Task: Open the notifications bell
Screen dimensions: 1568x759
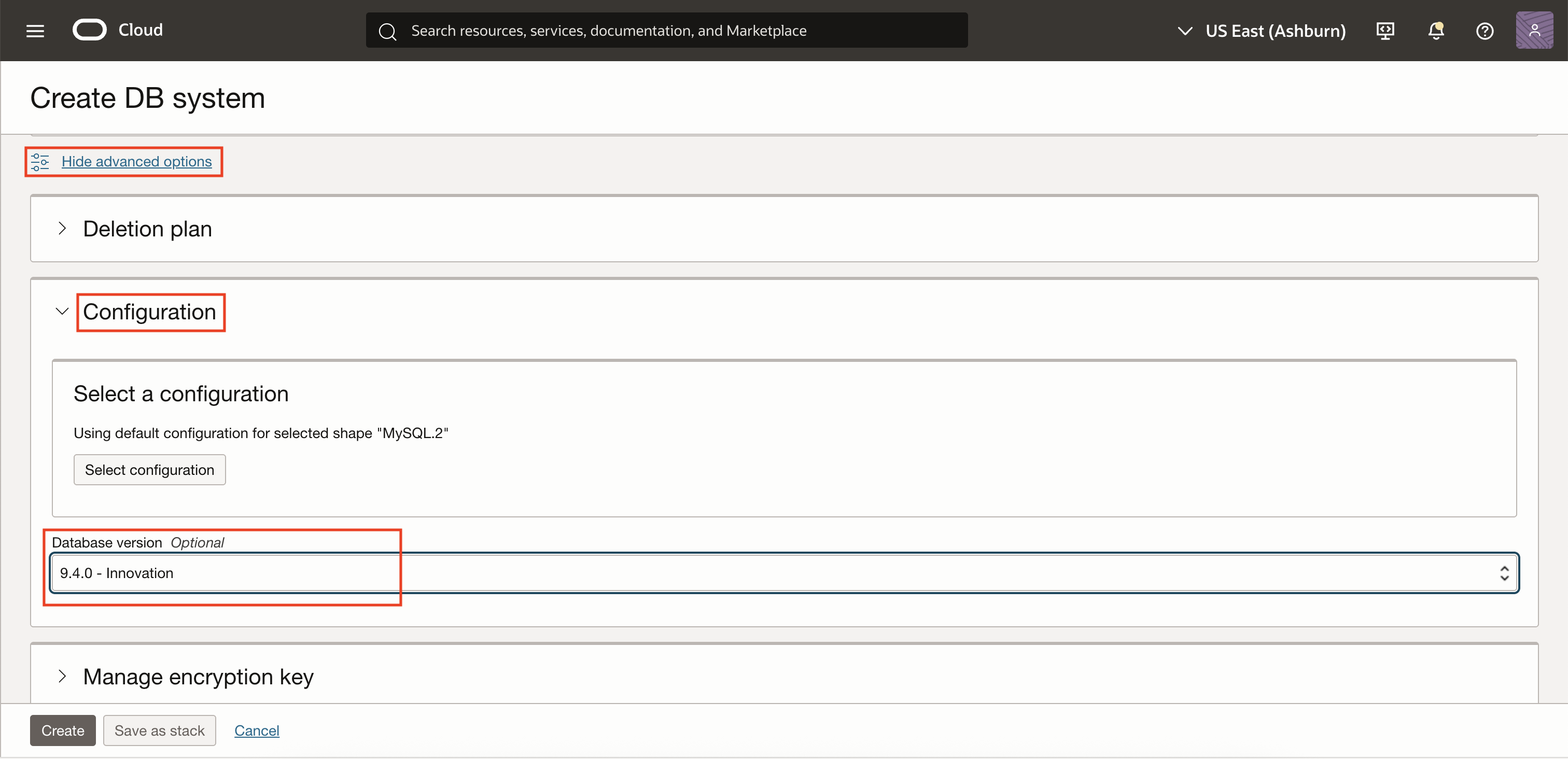Action: pyautogui.click(x=1435, y=31)
